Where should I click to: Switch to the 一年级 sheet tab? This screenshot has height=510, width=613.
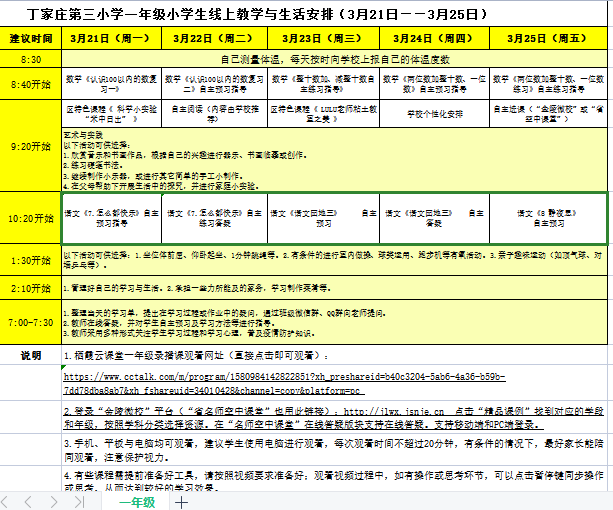(x=137, y=502)
